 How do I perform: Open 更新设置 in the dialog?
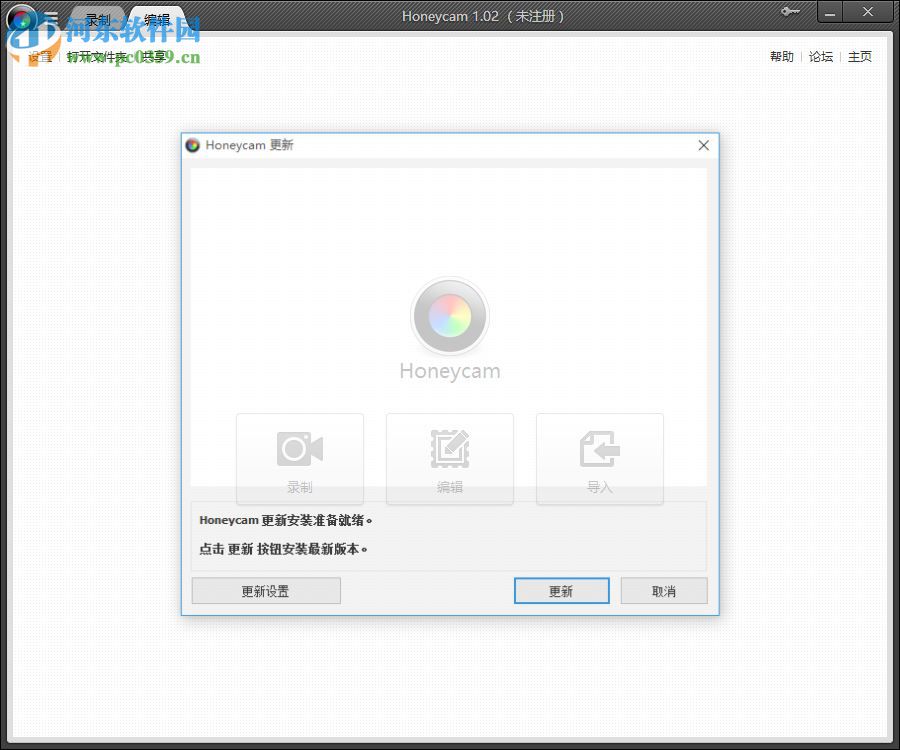tap(265, 590)
